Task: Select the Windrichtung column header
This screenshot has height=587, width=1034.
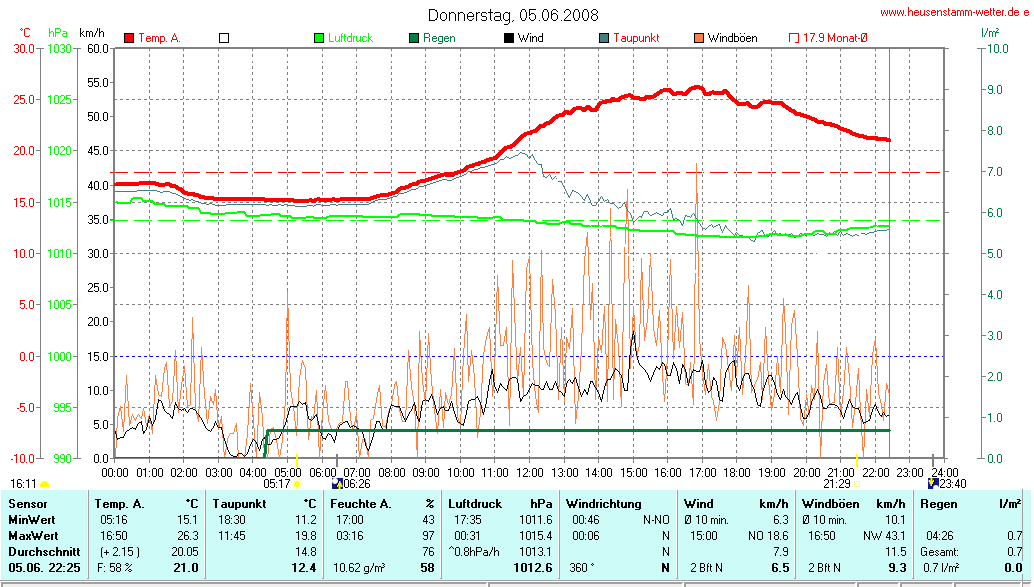Action: tap(603, 504)
